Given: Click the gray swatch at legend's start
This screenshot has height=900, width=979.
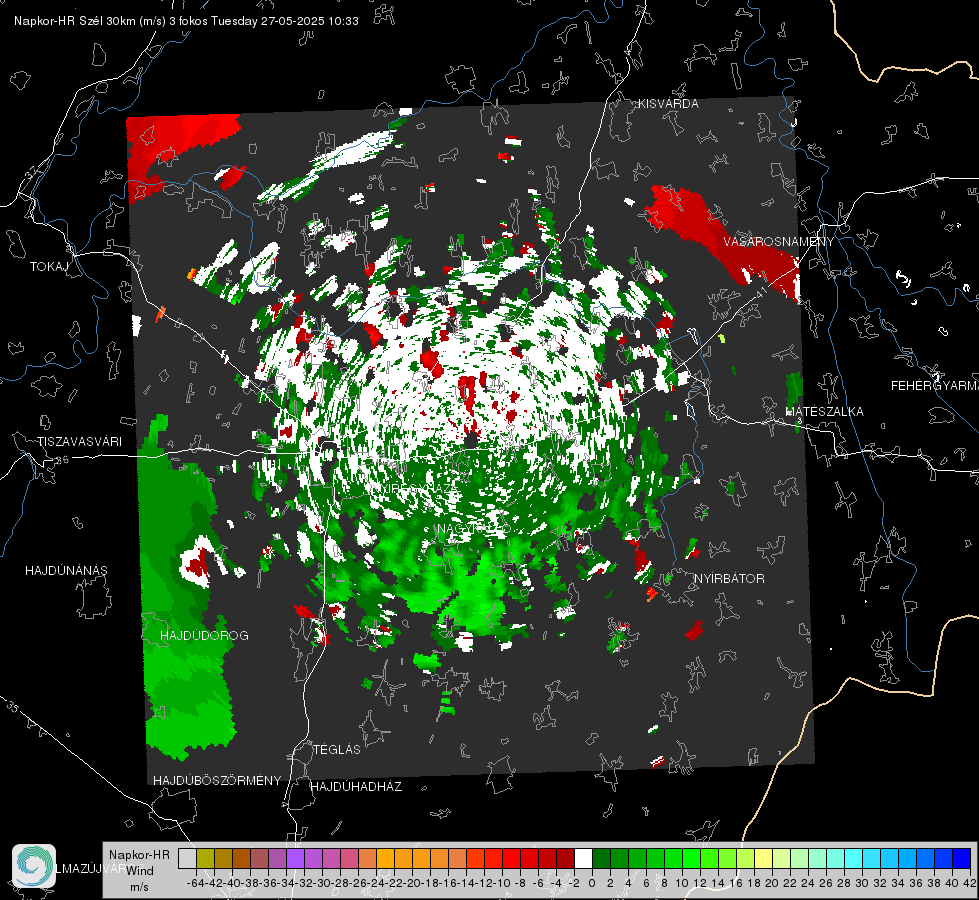Looking at the screenshot, I should pyautogui.click(x=187, y=858).
